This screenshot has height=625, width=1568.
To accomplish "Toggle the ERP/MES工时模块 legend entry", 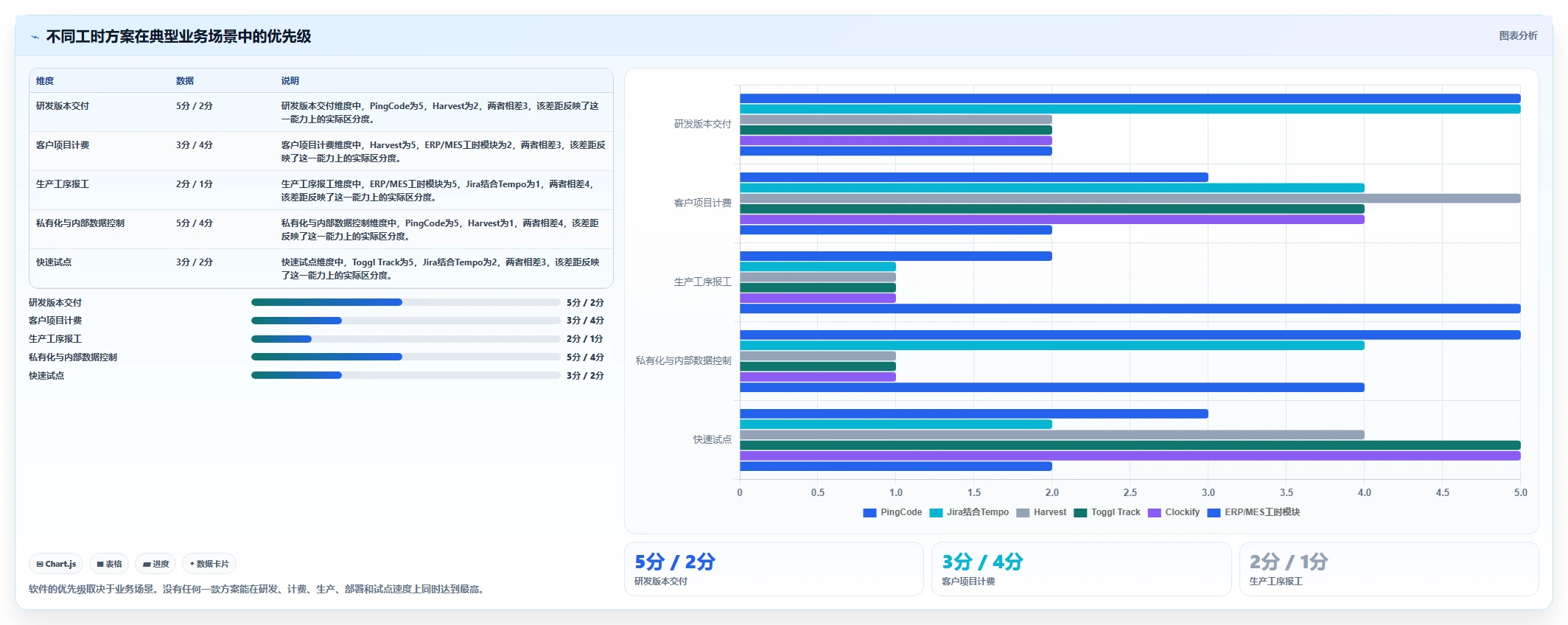I will [1253, 512].
